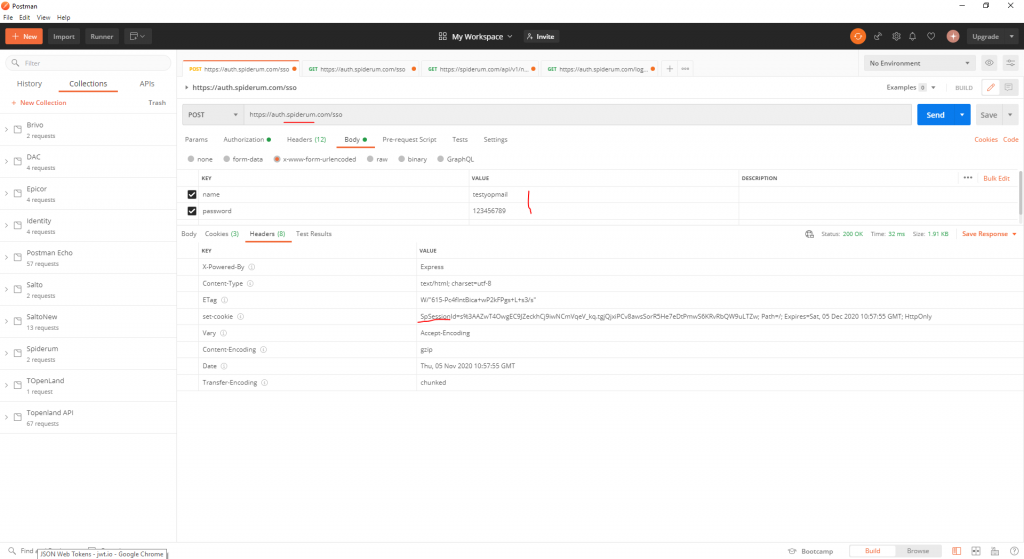Click the workspace grid icon

(x=442, y=37)
